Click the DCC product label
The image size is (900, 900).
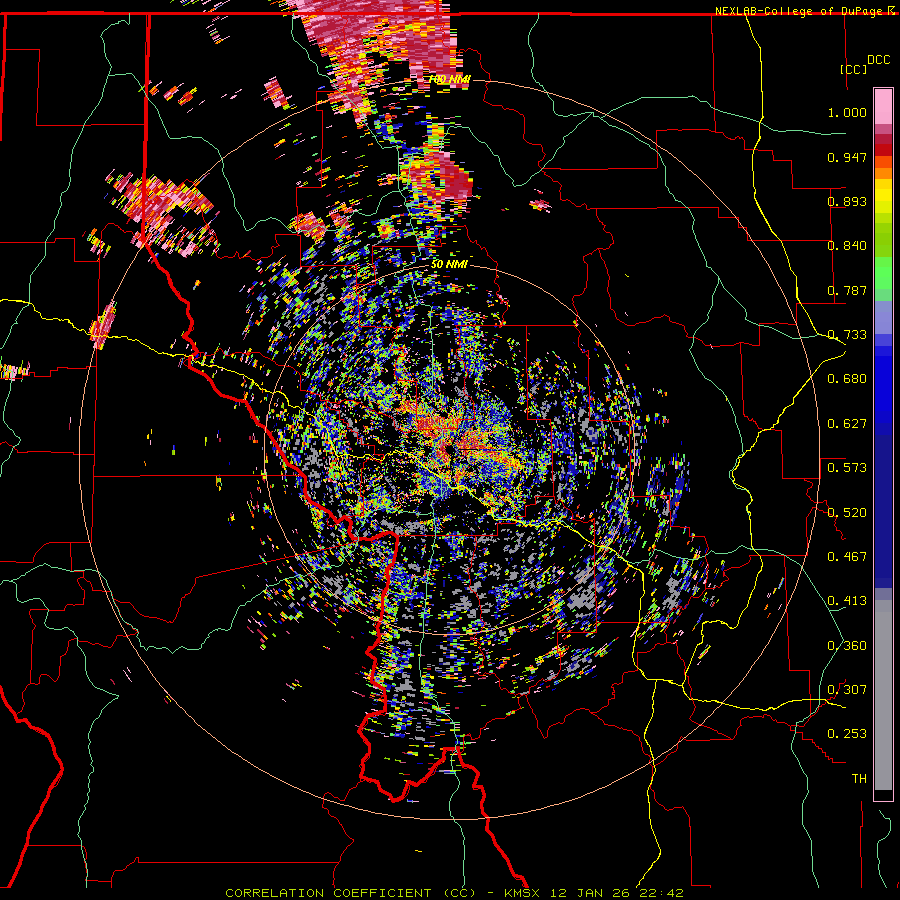[x=878, y=60]
